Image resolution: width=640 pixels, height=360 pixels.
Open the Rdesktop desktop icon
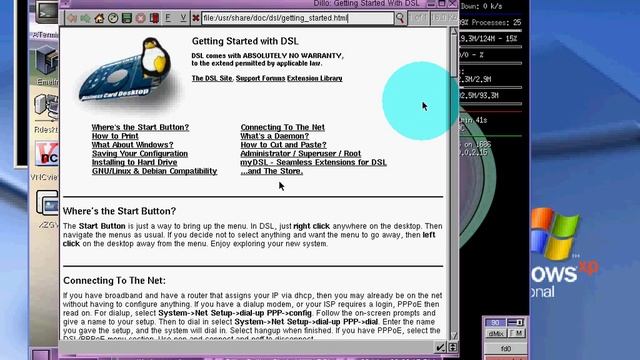[47, 113]
